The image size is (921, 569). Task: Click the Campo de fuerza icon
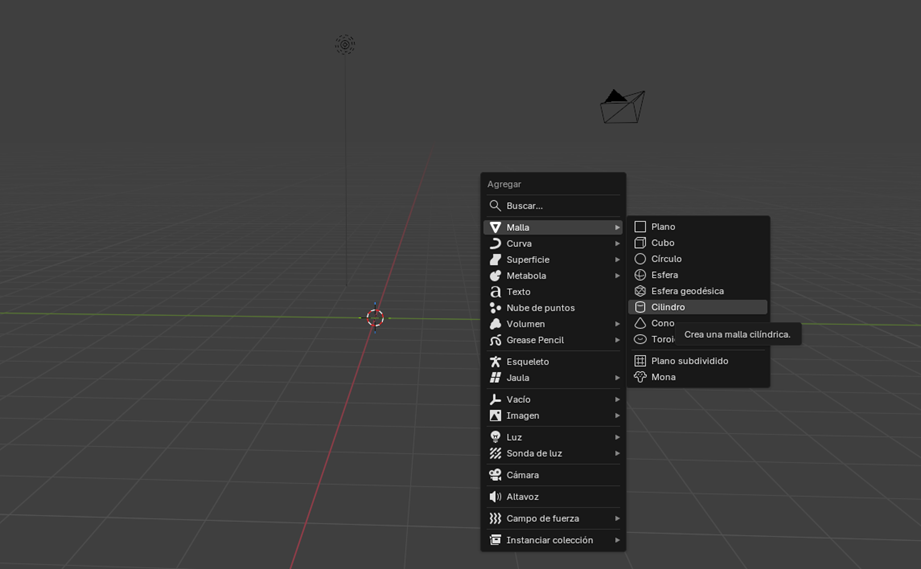[x=495, y=519]
